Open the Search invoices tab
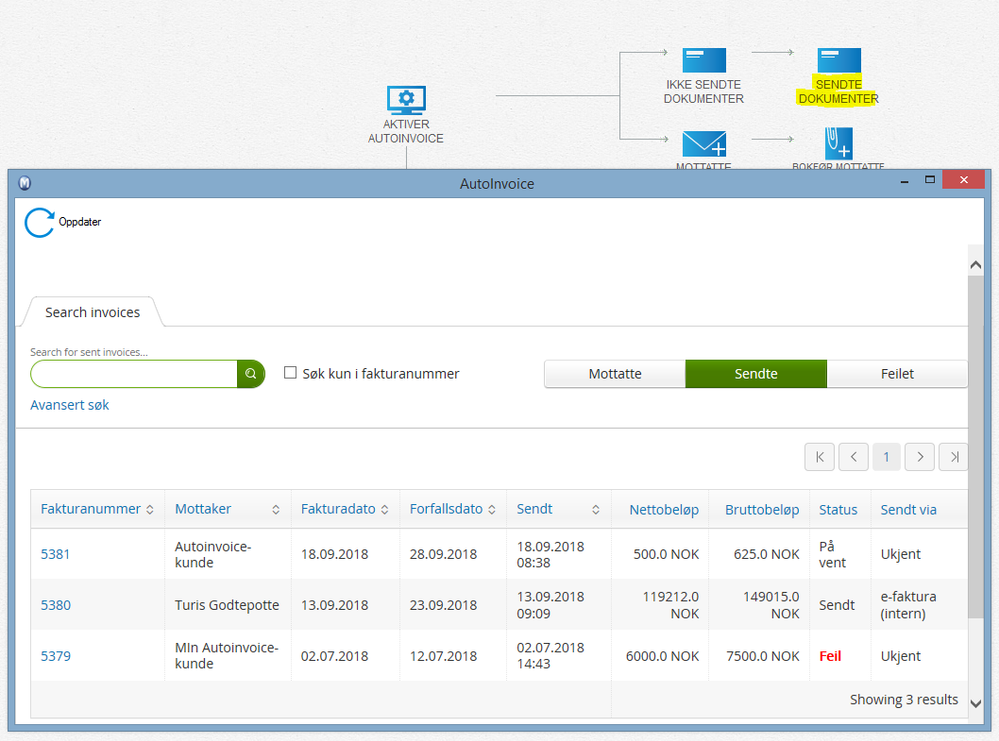Image resolution: width=999 pixels, height=741 pixels. pos(92,312)
